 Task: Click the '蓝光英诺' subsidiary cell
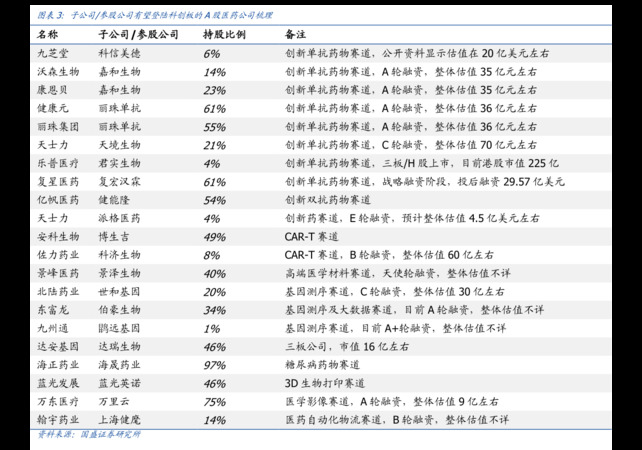[119, 383]
